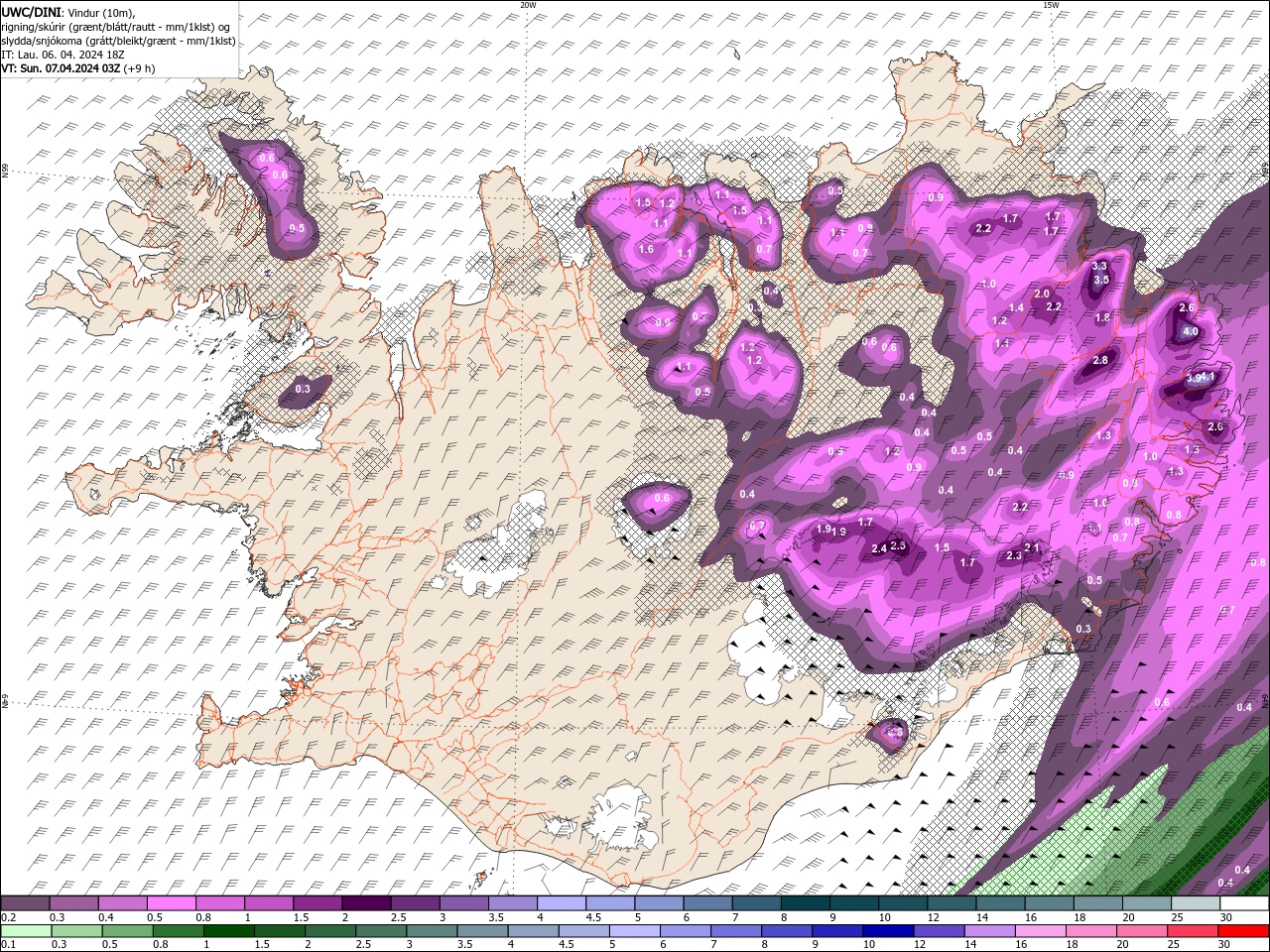The width and height of the screenshot is (1270, 952).
Task: Select the pale gray 25 swatch in top legend
Action: (x=1196, y=903)
